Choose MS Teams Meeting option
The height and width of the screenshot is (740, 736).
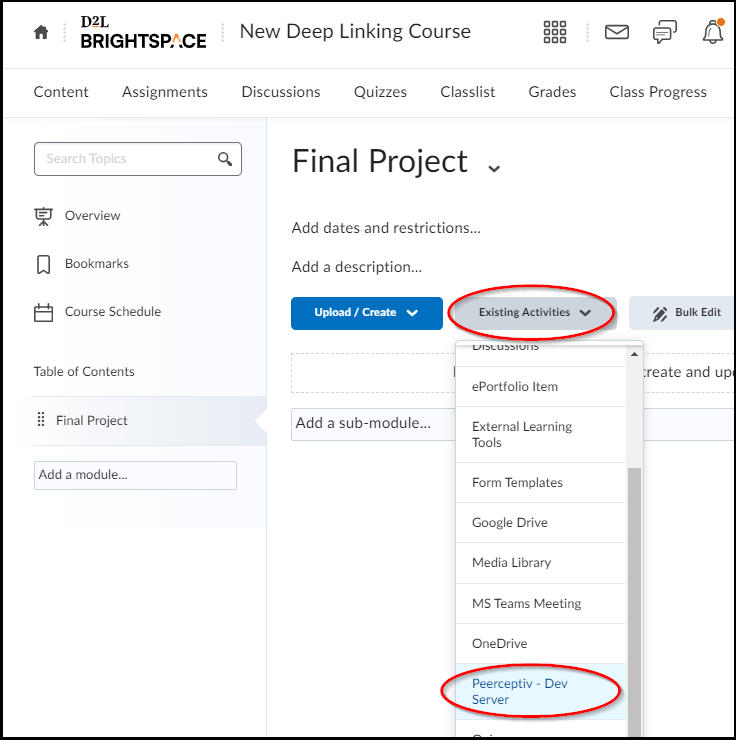[x=541, y=604]
